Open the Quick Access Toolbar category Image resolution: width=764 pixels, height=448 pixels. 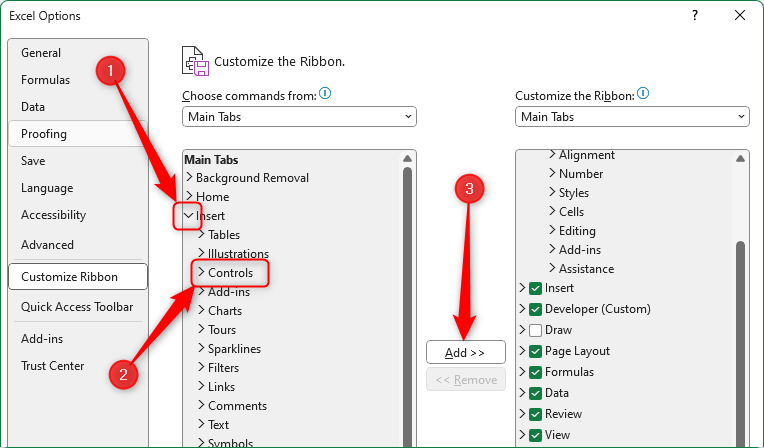tap(78, 307)
